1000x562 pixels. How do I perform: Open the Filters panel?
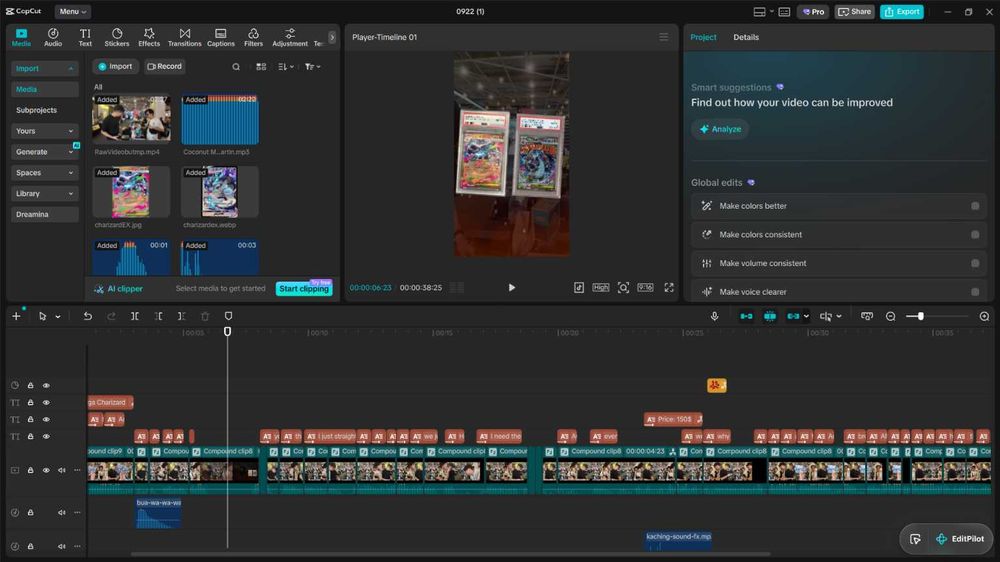pyautogui.click(x=253, y=37)
